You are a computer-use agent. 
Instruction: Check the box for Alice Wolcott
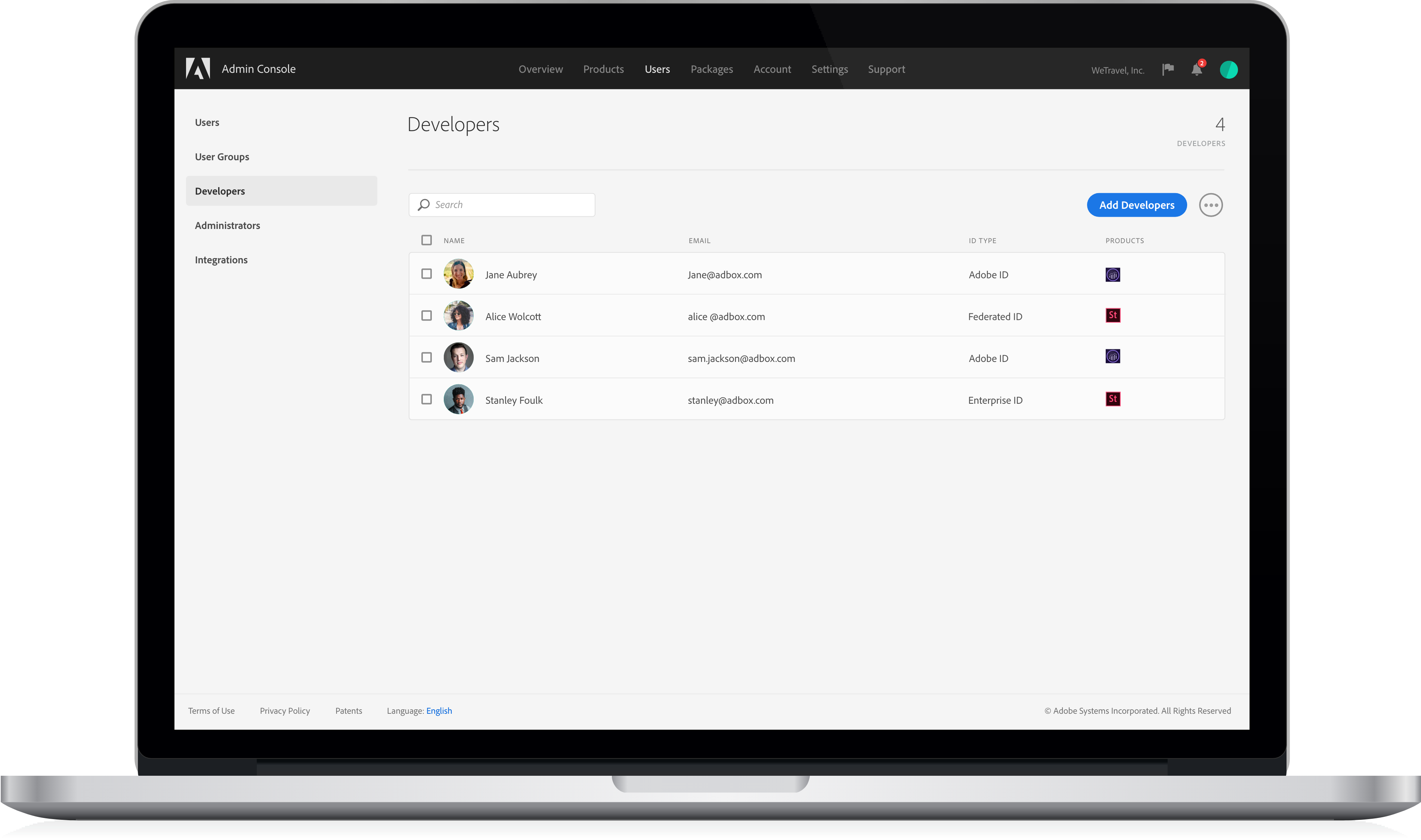pyautogui.click(x=426, y=316)
